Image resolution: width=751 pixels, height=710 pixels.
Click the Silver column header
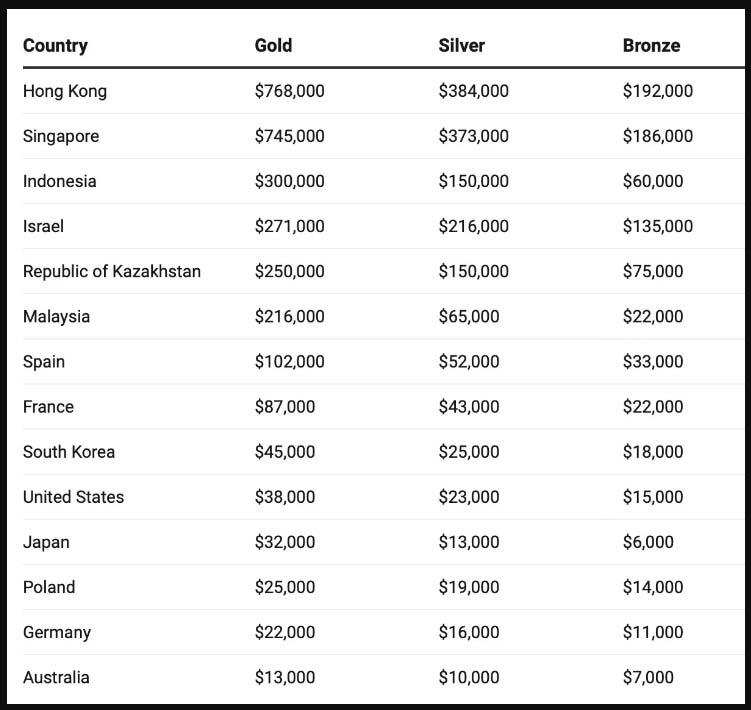[461, 46]
